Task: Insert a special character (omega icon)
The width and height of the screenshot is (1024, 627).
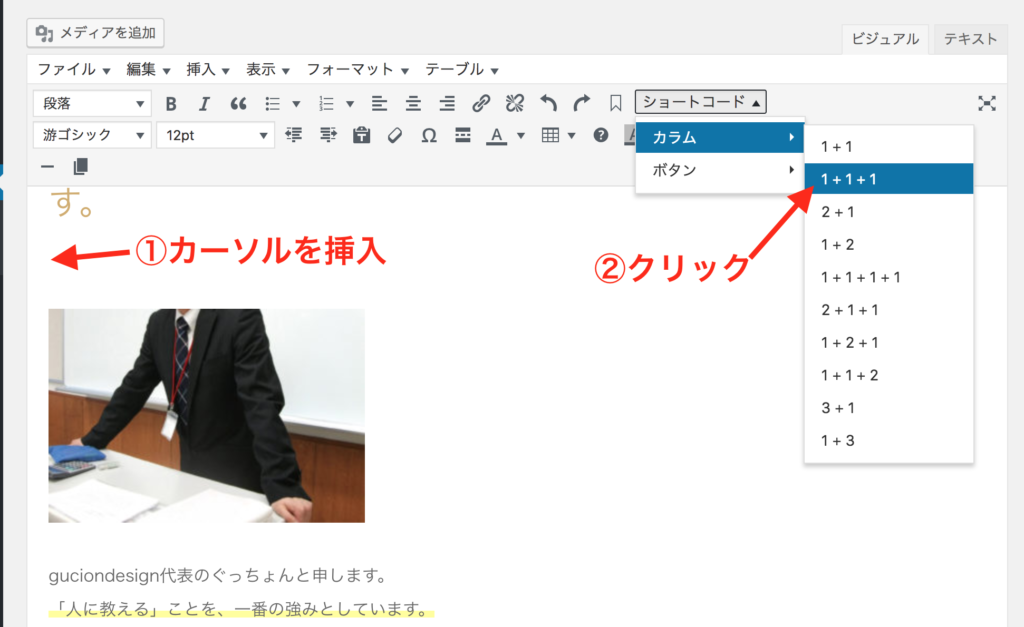Action: (429, 136)
